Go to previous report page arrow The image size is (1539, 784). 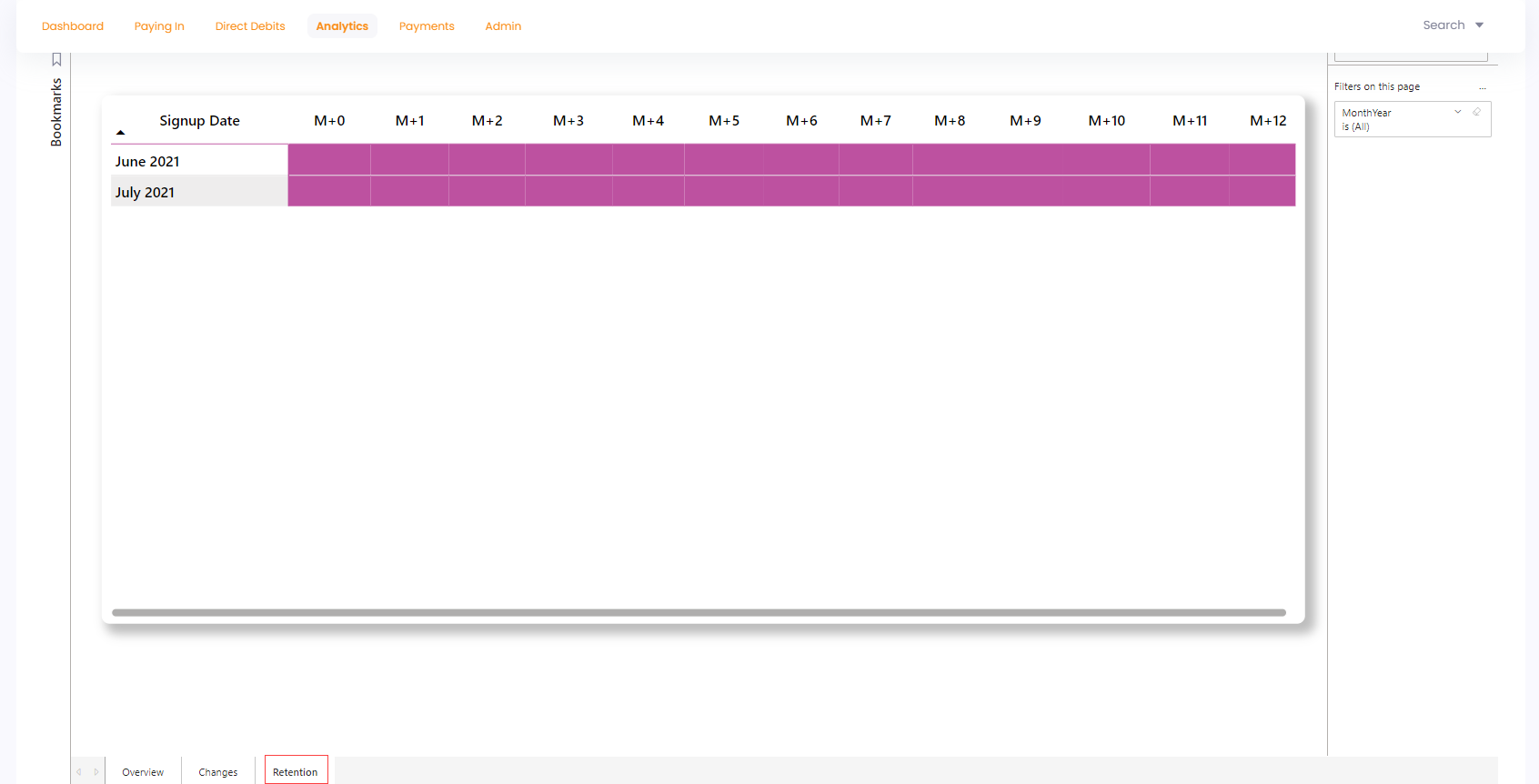(x=79, y=772)
